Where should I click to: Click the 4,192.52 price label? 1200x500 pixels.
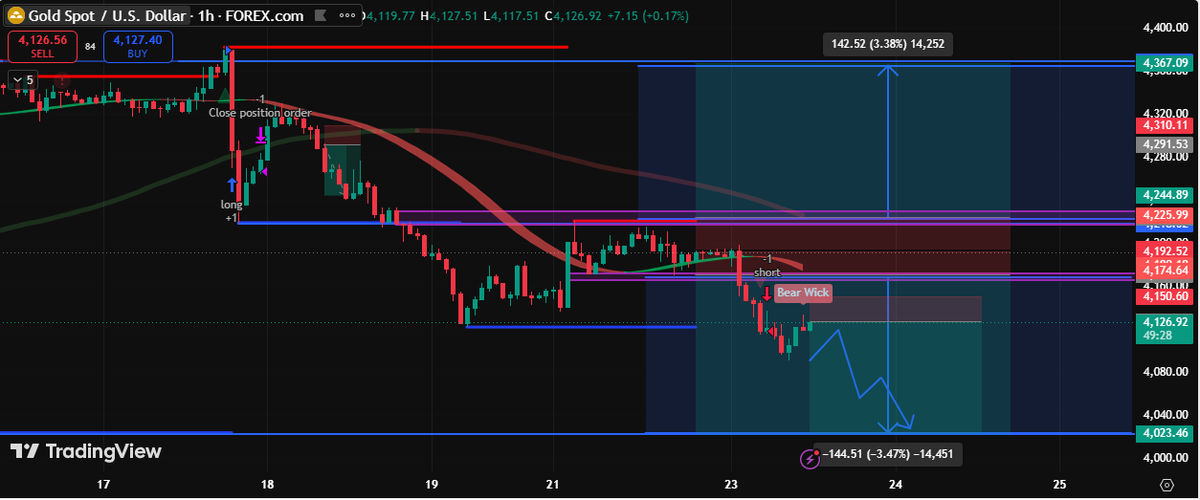pyautogui.click(x=1164, y=252)
